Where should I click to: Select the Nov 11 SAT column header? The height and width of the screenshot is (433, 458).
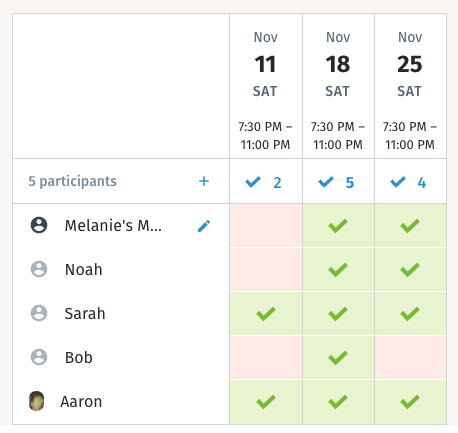pyautogui.click(x=266, y=86)
